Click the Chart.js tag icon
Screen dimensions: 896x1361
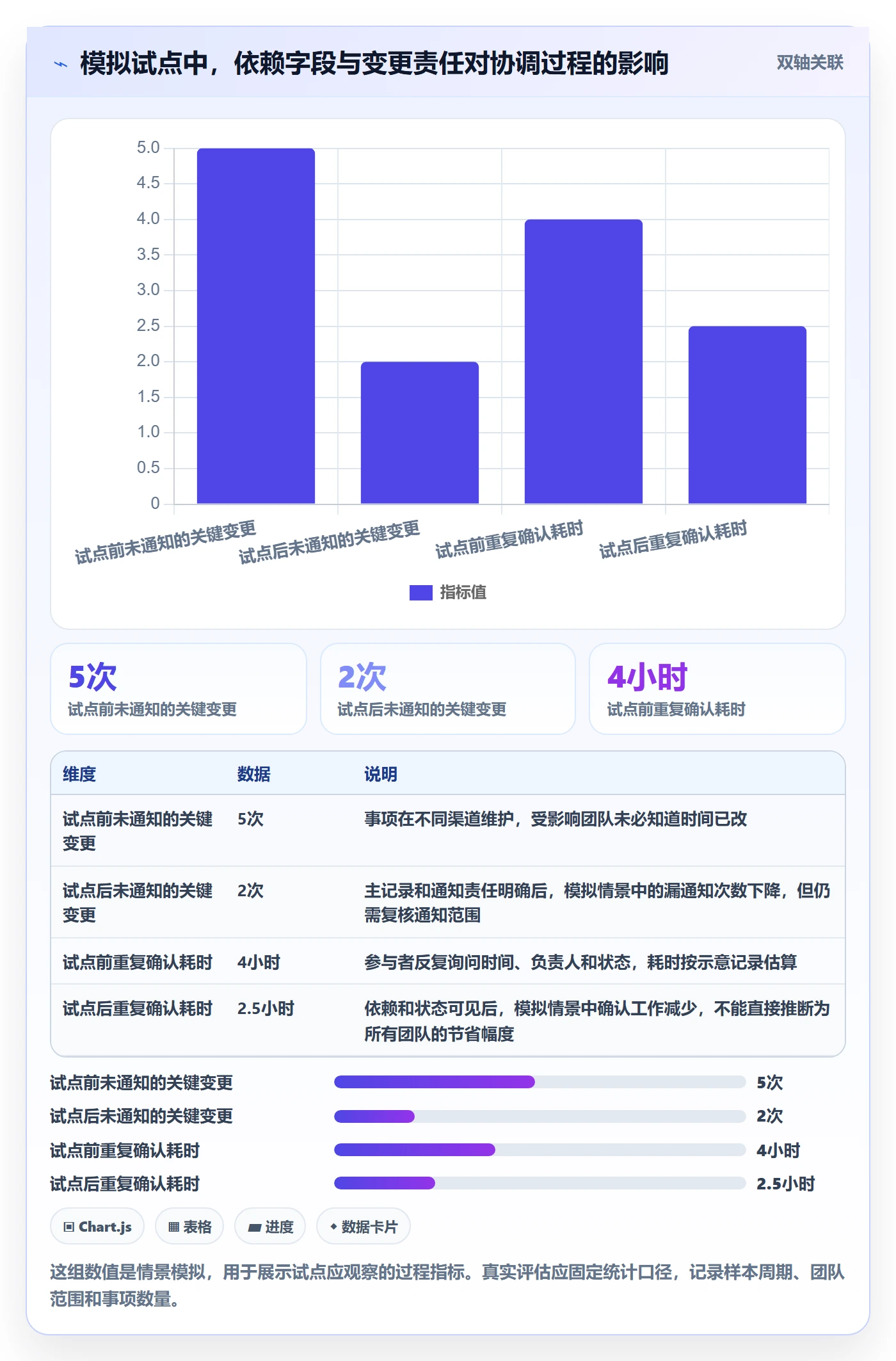click(69, 1227)
